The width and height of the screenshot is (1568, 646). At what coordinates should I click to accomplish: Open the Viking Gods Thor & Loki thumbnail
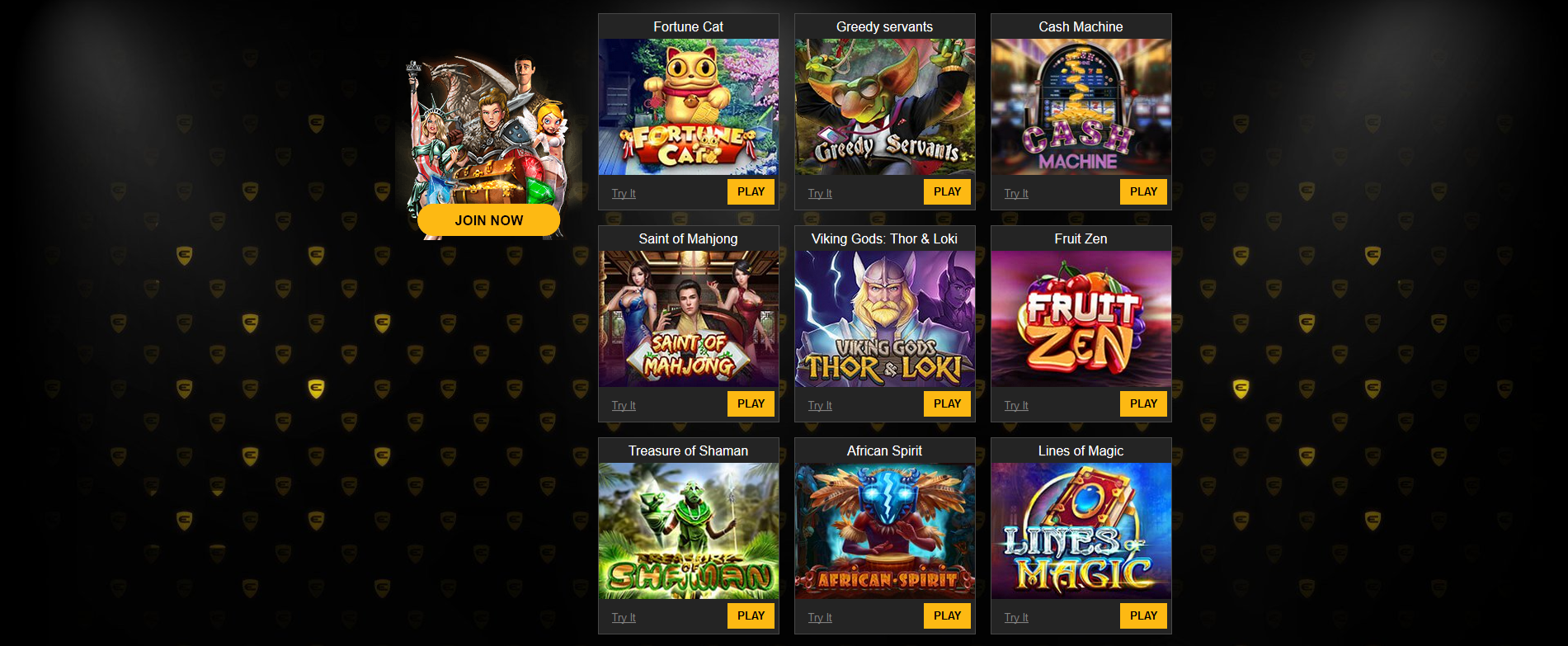[x=884, y=318]
